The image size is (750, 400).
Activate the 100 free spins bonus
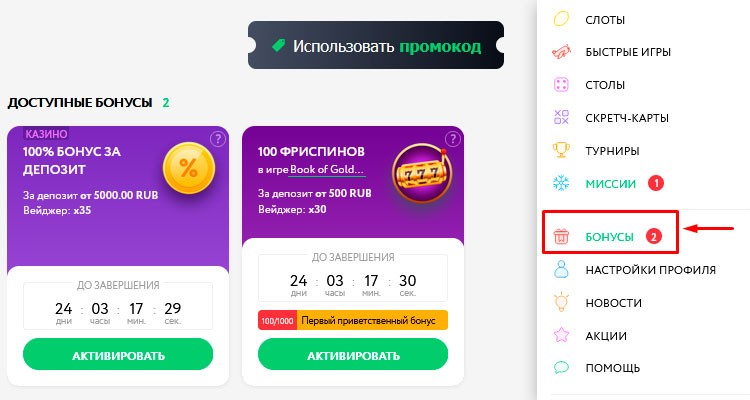[353, 355]
